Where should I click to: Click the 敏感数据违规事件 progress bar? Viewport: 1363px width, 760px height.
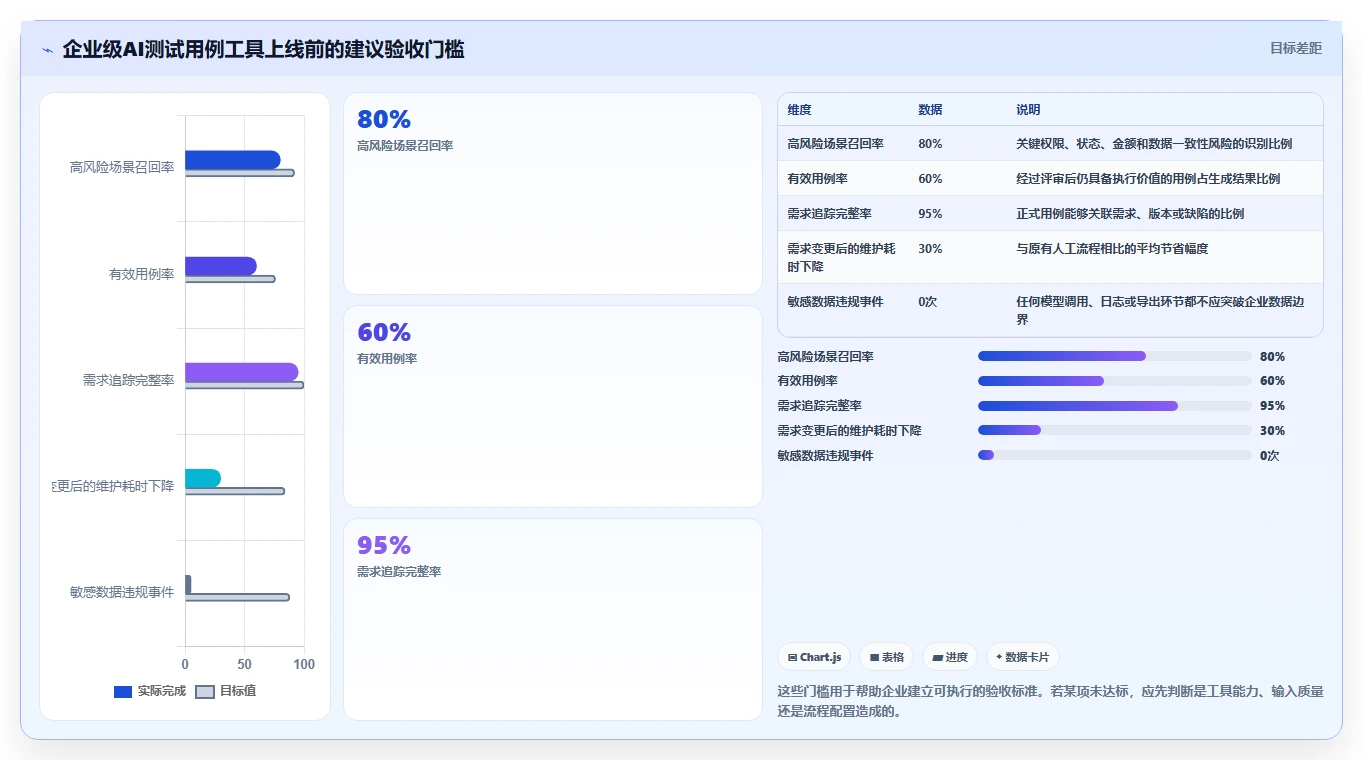pos(1115,455)
